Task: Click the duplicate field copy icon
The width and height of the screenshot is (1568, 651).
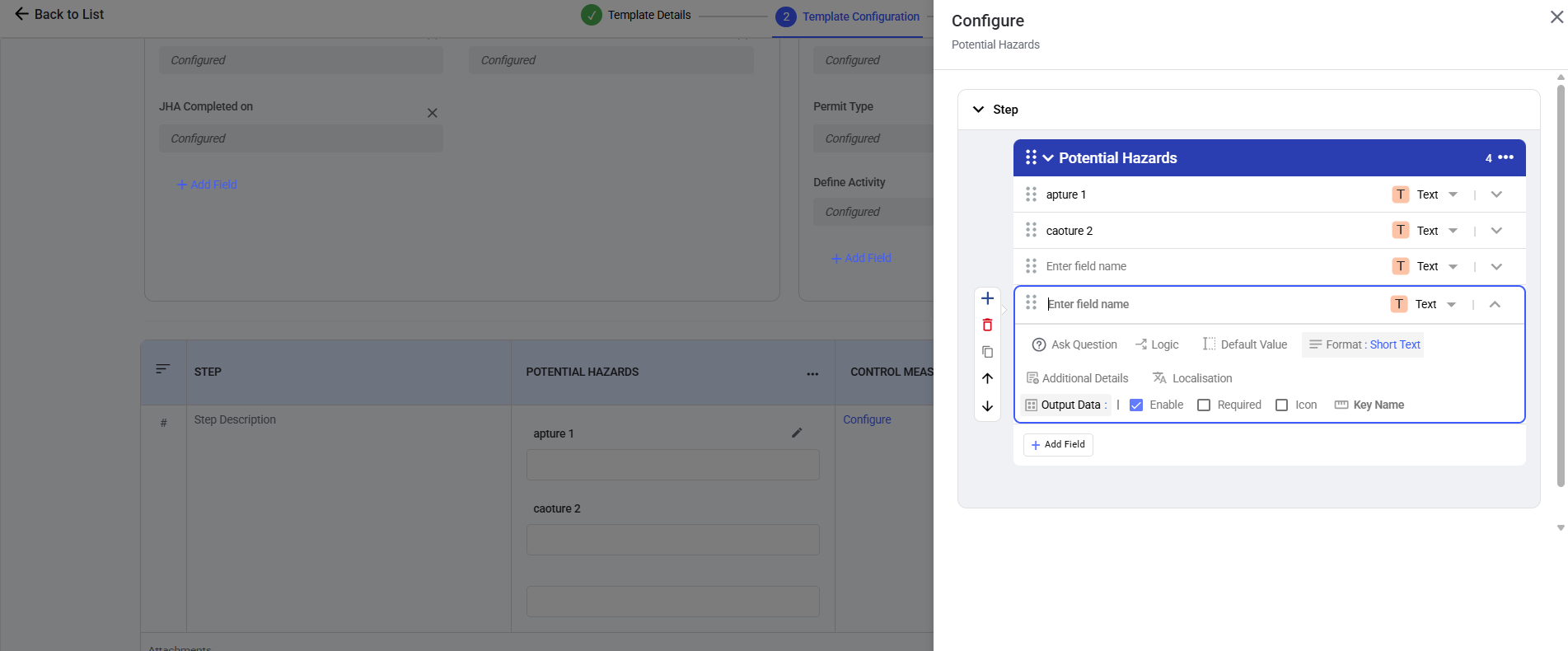Action: coord(987,352)
